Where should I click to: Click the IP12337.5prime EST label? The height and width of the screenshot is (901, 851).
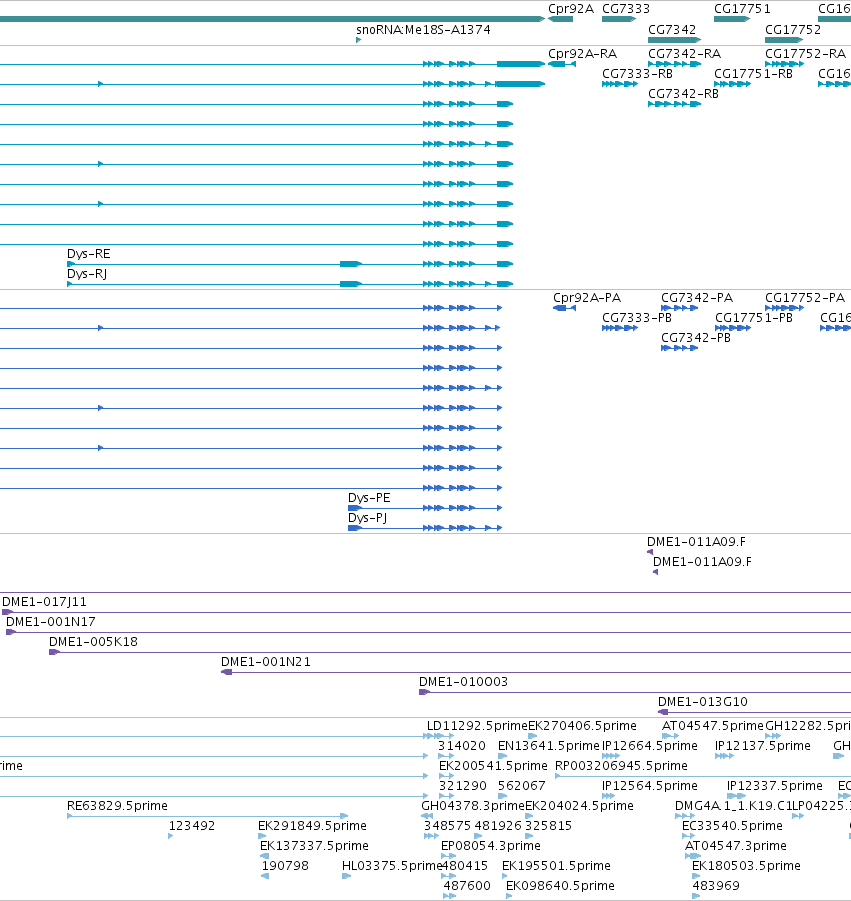(x=775, y=786)
